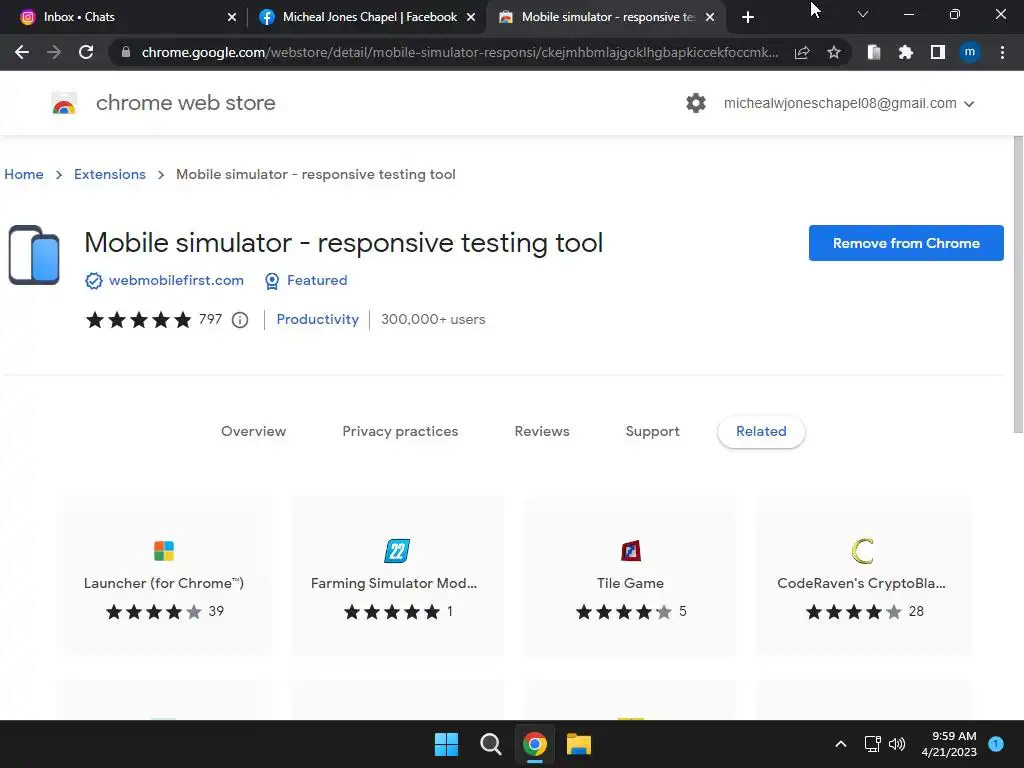
Task: Open the tab search dropdown arrow
Action: tap(863, 14)
